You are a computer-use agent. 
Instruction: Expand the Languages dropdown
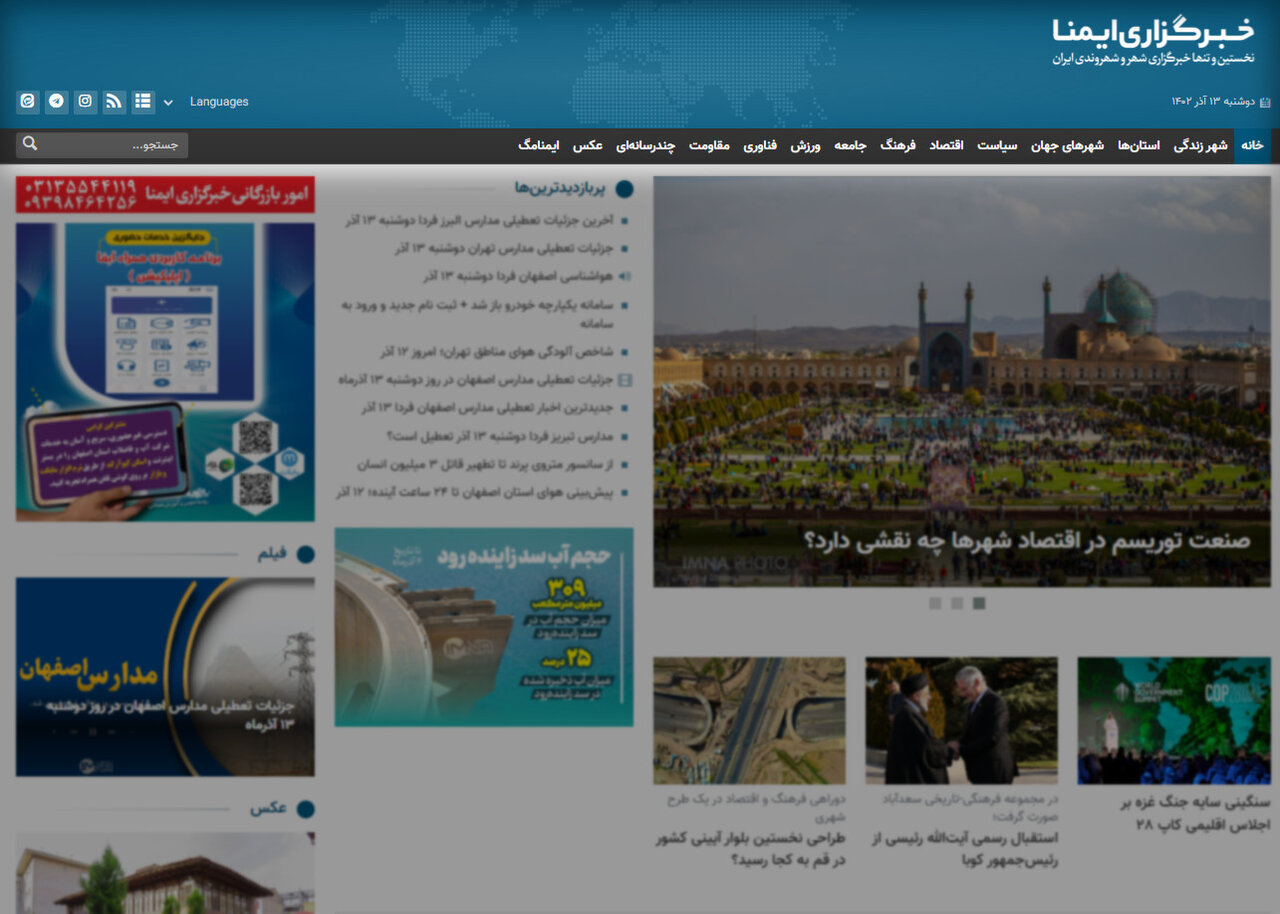coord(219,101)
